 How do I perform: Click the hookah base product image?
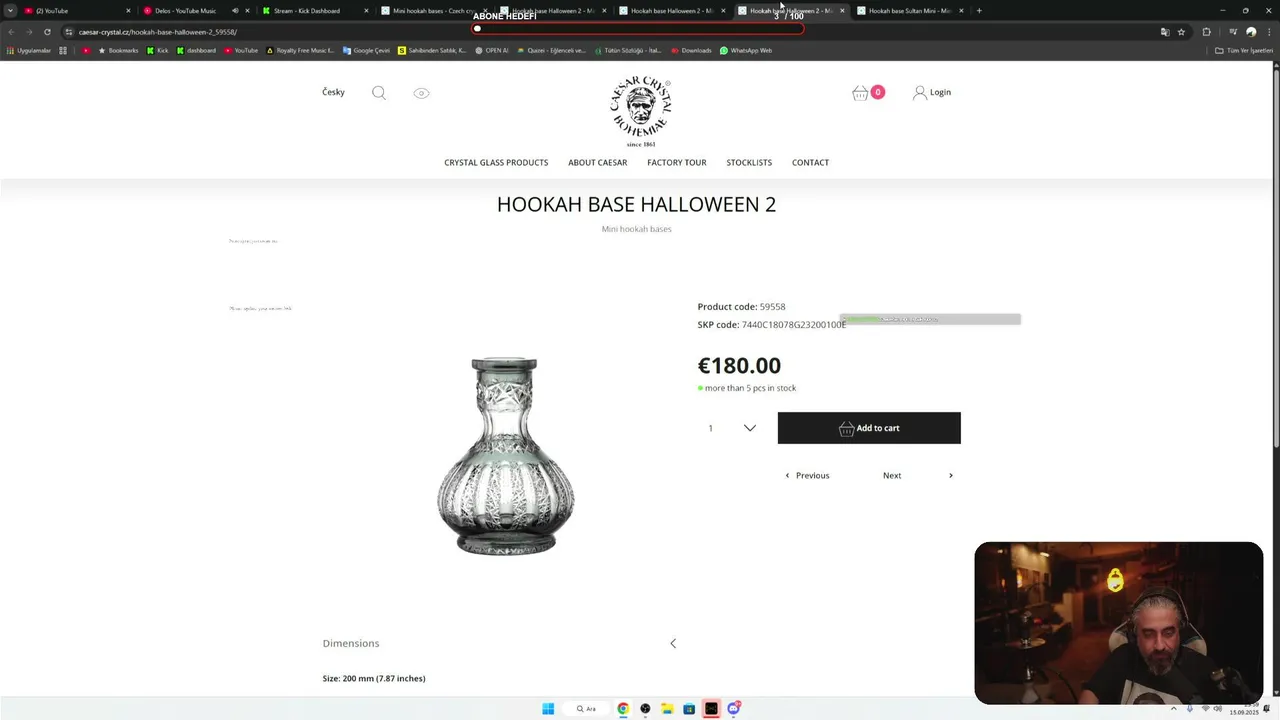505,455
